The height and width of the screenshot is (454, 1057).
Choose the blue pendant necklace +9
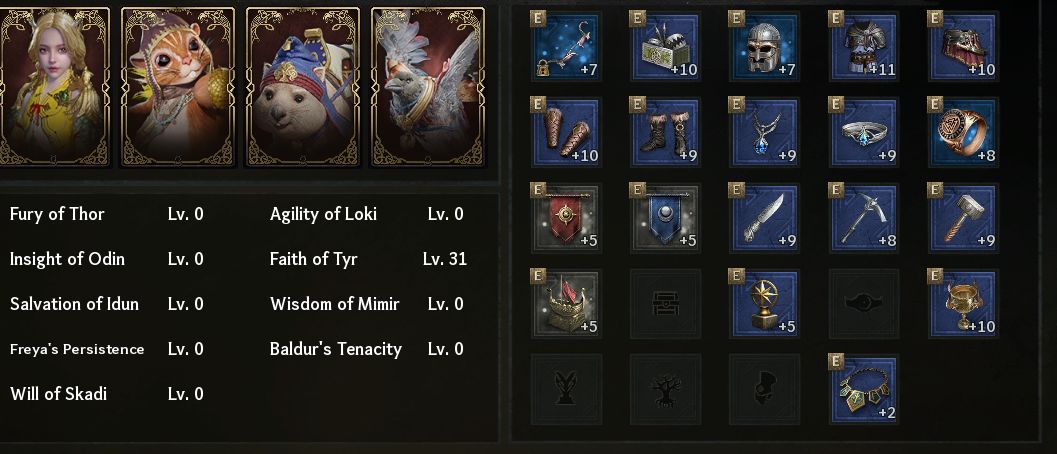click(765, 132)
